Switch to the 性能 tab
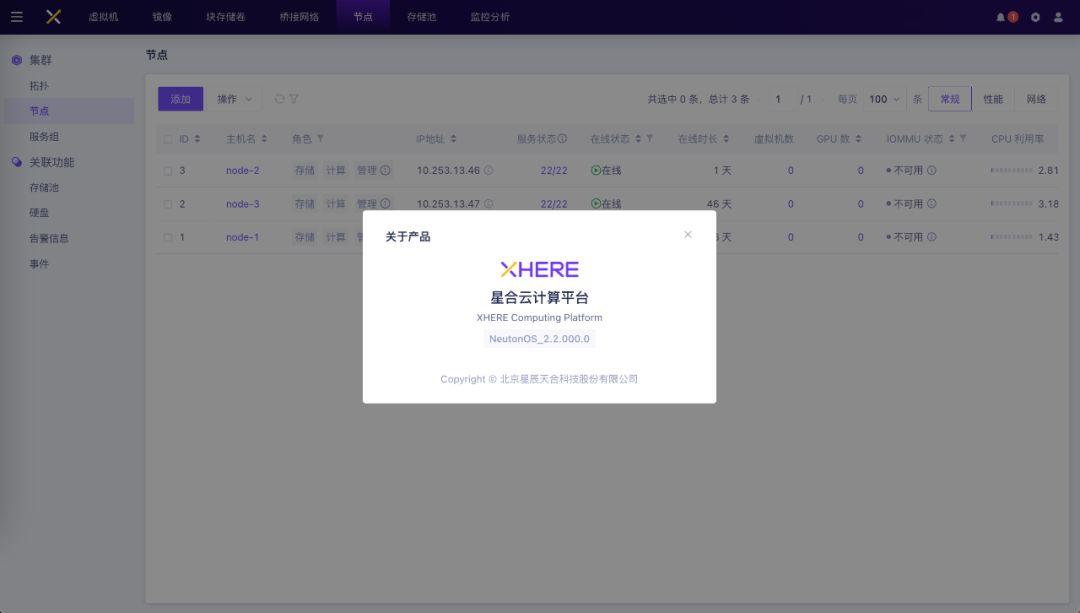1080x613 pixels. (993, 99)
